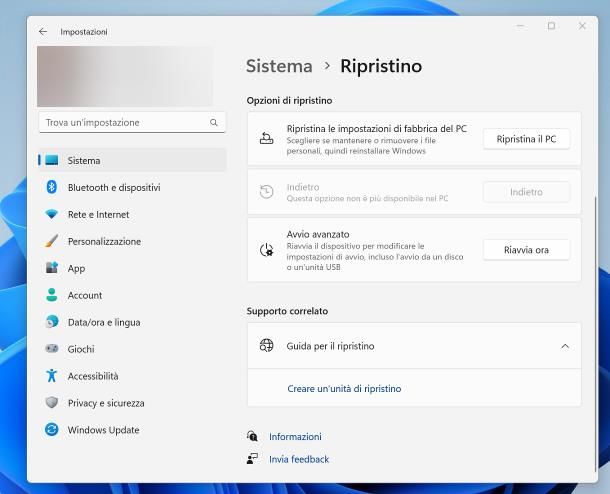Click the Guida per il ripristino globe icon
610x494 pixels.
[266, 345]
